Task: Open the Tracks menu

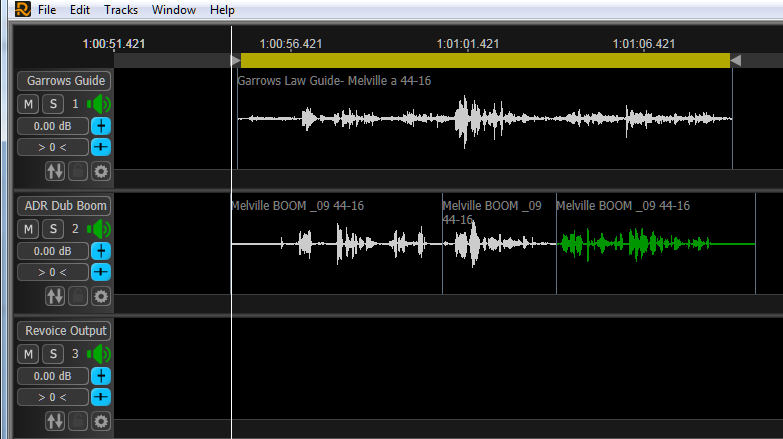Action: [x=121, y=10]
